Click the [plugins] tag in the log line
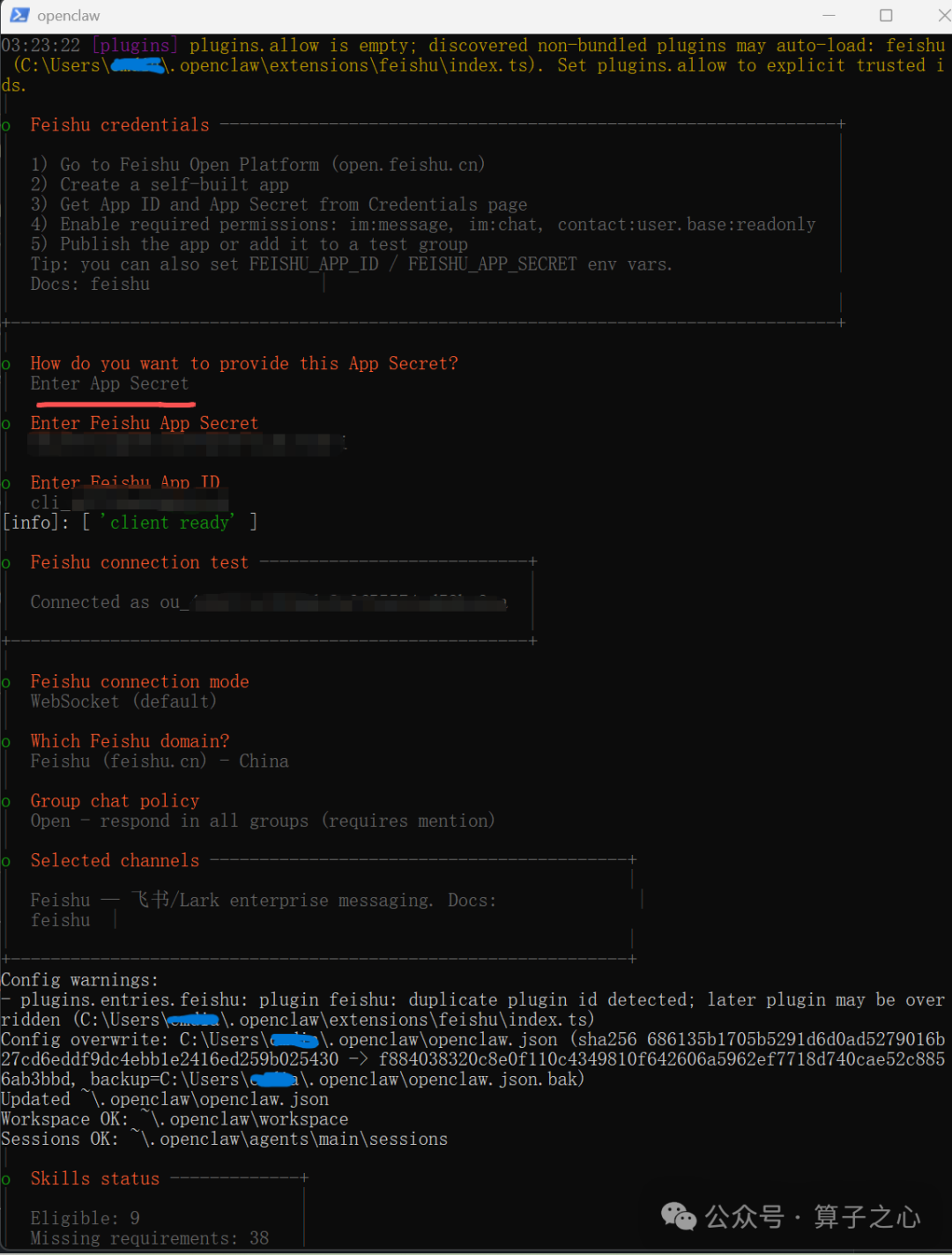The height and width of the screenshot is (1255, 952). click(x=135, y=45)
